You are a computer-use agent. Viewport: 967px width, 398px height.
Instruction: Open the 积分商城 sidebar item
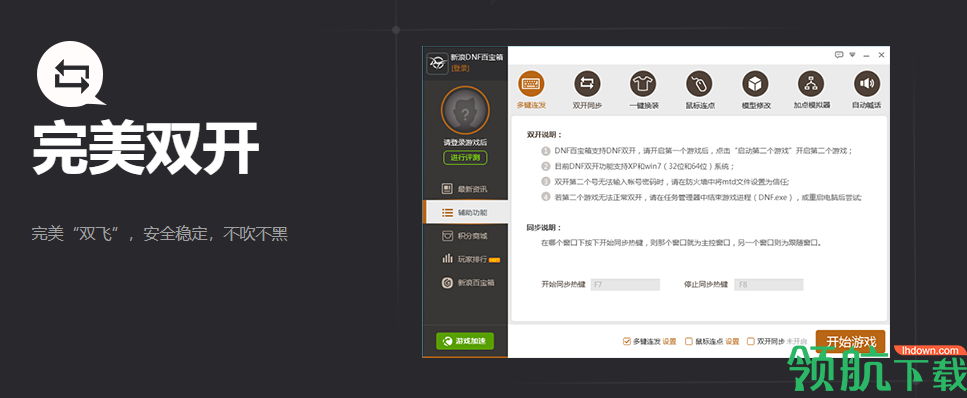[465, 236]
